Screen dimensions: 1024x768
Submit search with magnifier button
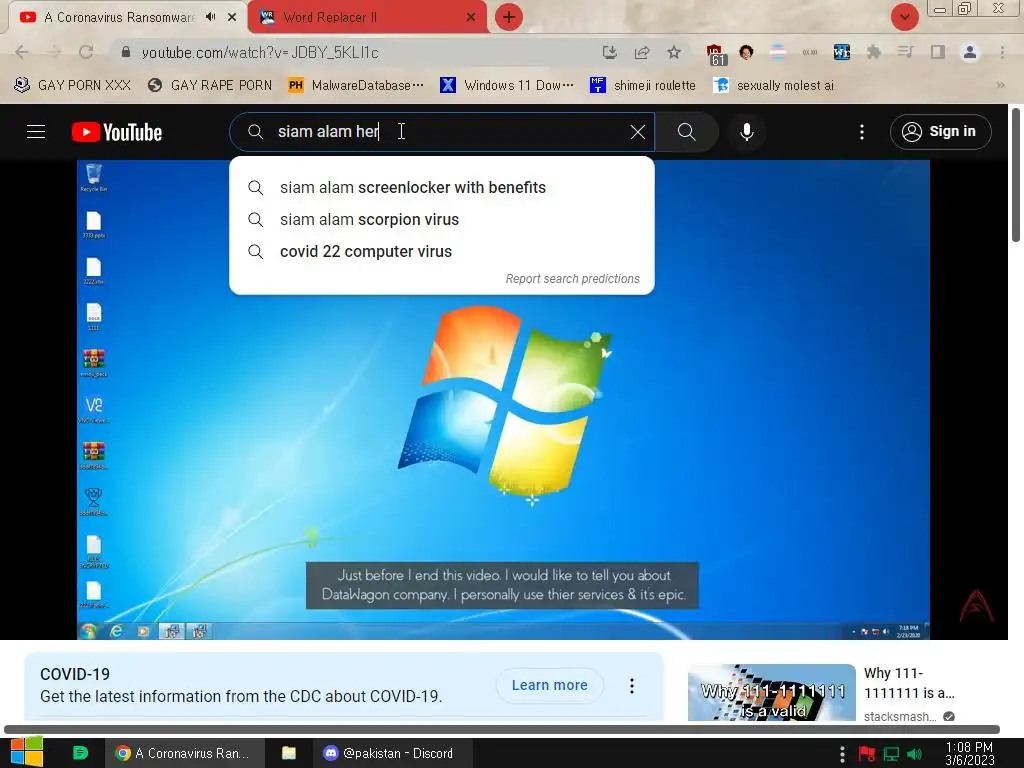click(x=686, y=132)
